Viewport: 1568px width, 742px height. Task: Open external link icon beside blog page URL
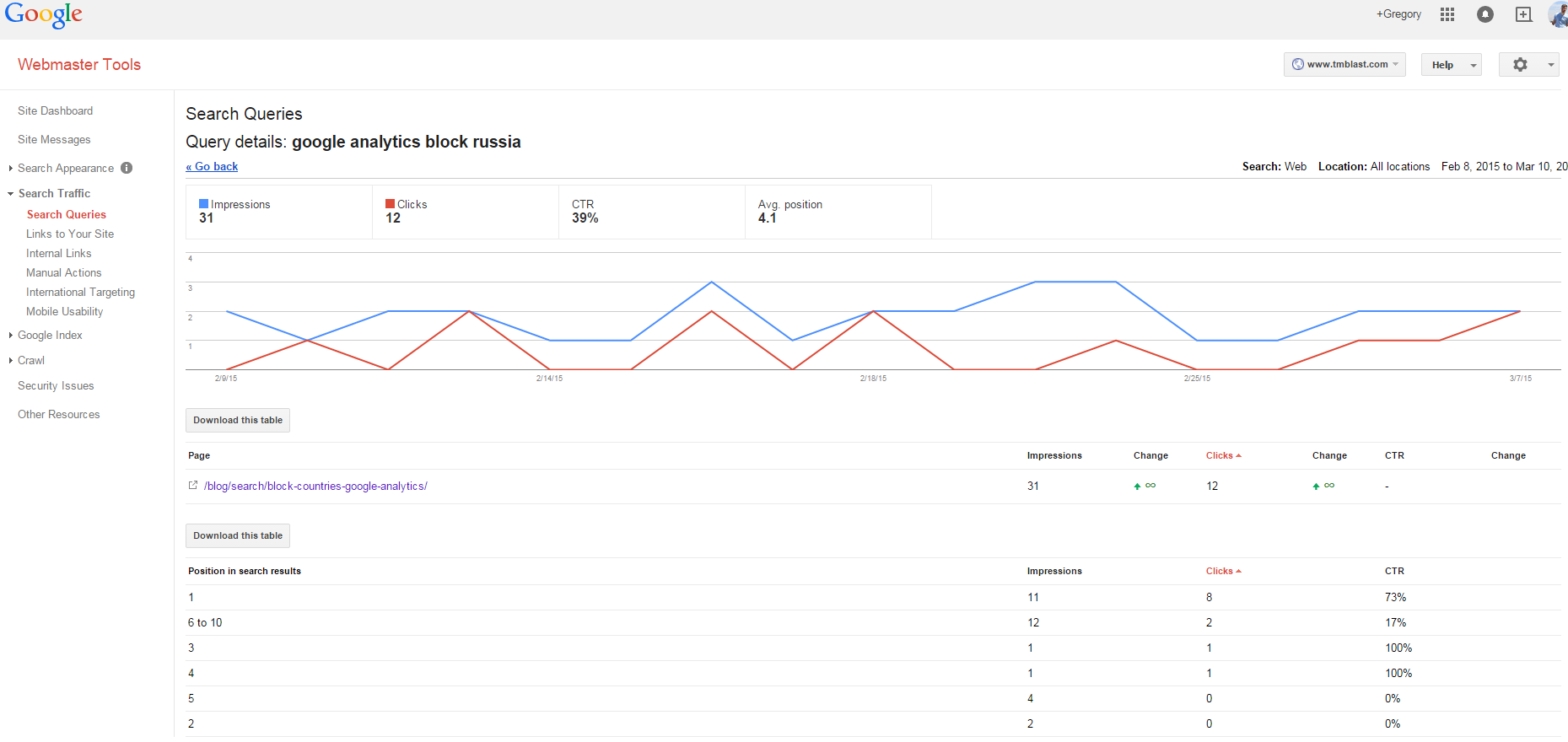tap(193, 485)
